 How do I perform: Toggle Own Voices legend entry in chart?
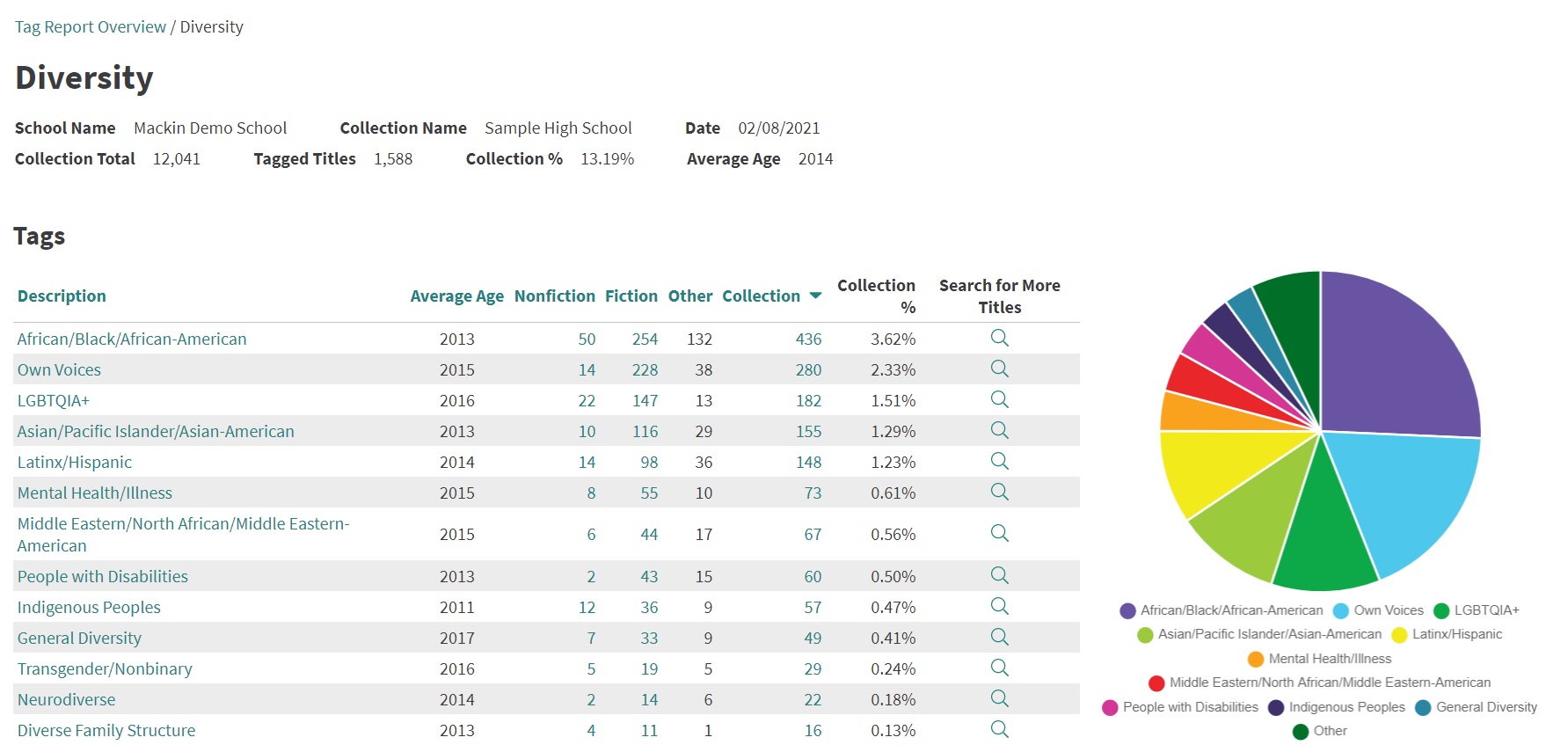pyautogui.click(x=1378, y=610)
